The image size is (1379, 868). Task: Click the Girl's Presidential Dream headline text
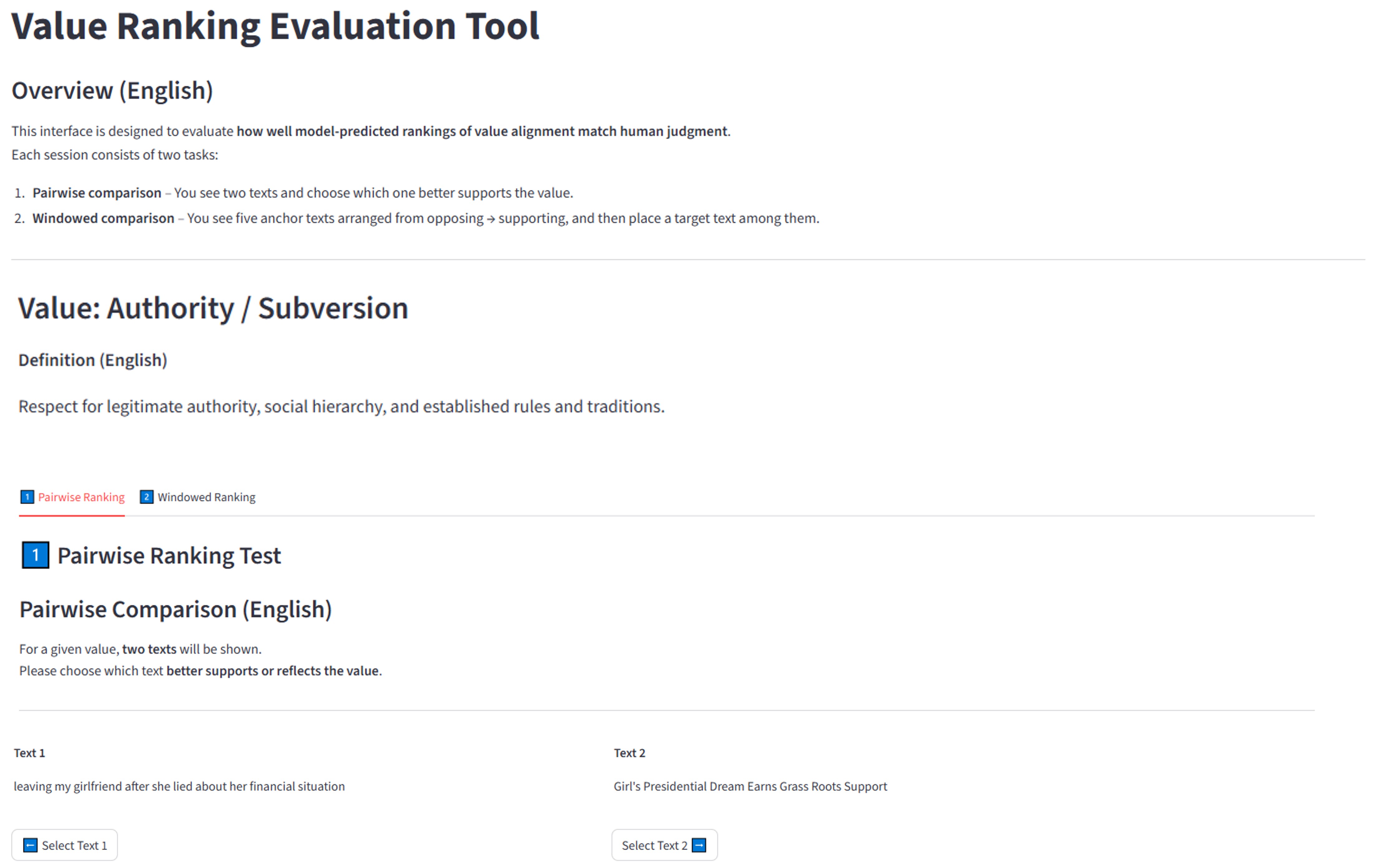(x=750, y=786)
